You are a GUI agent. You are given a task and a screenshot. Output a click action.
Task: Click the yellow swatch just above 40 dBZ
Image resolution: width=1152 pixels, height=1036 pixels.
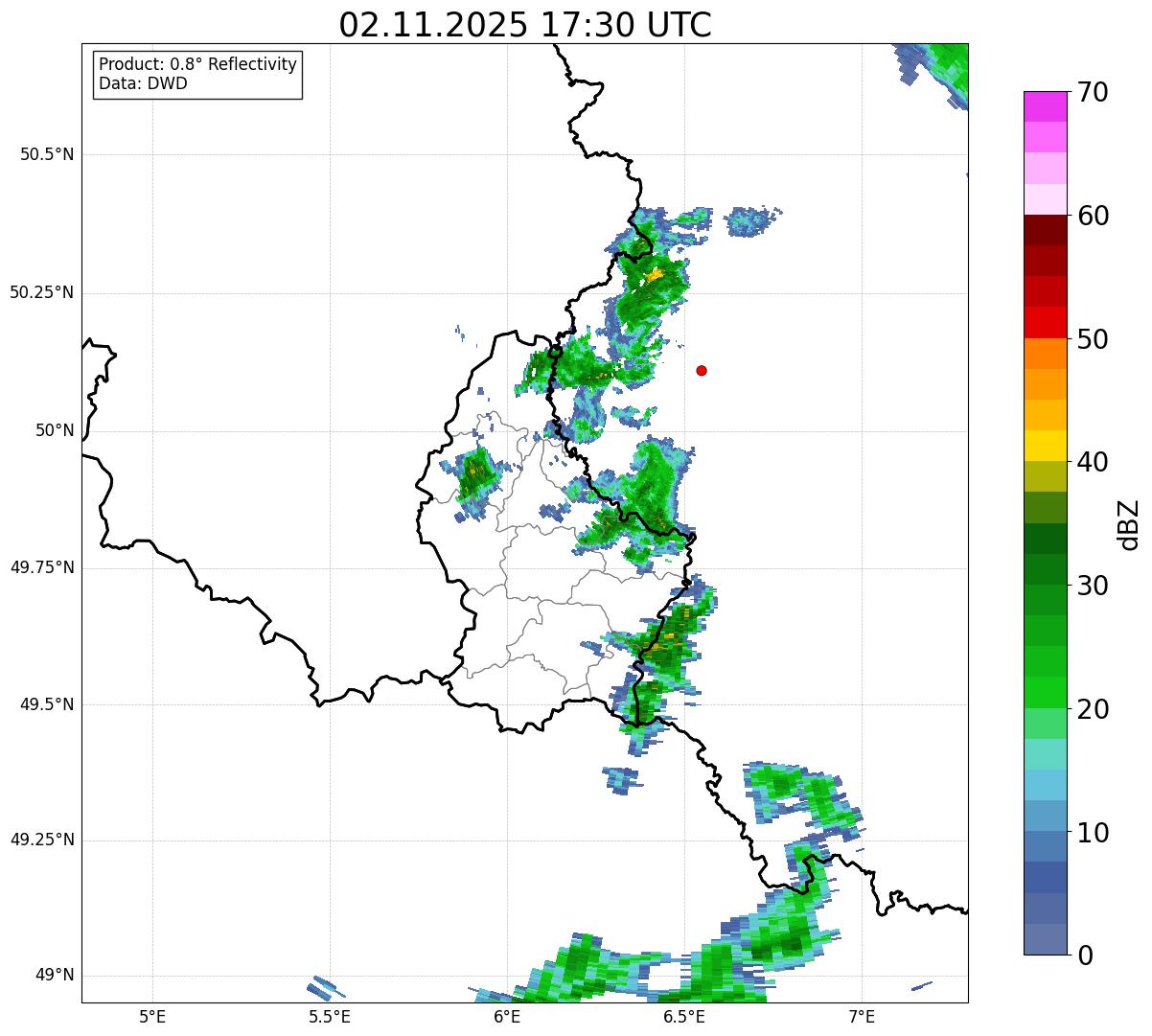point(1045,447)
